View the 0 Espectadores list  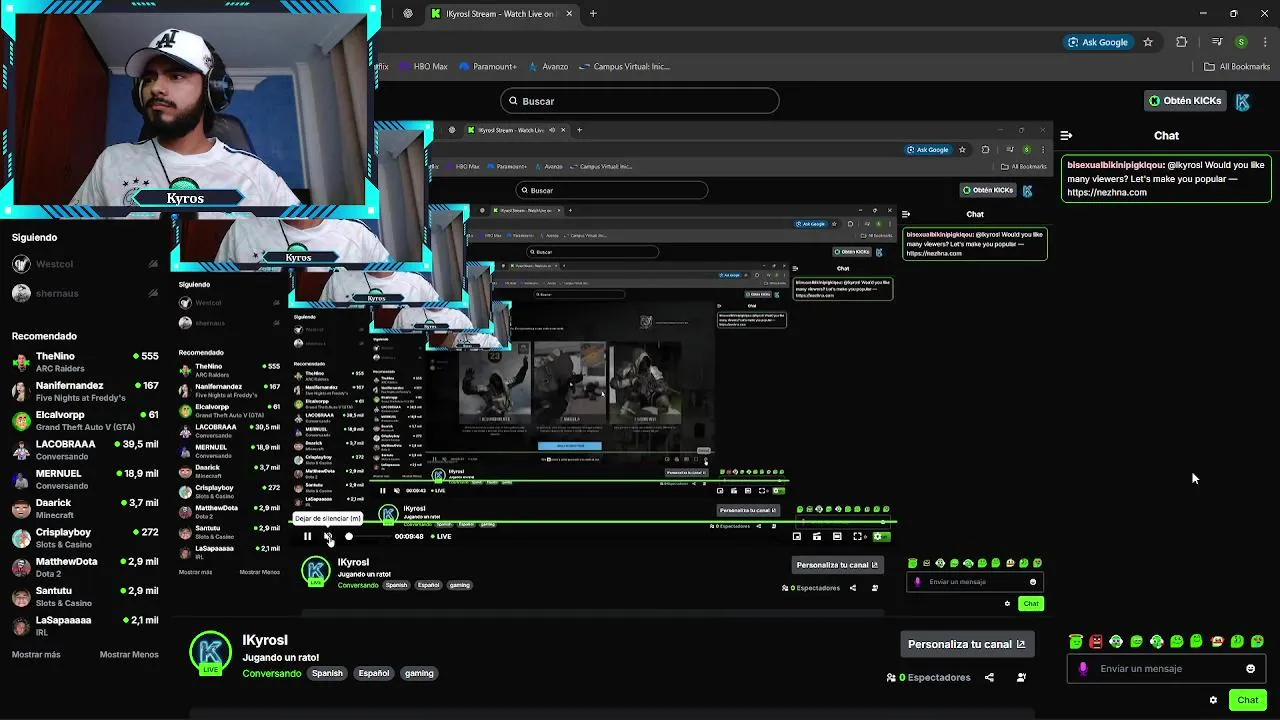(928, 677)
